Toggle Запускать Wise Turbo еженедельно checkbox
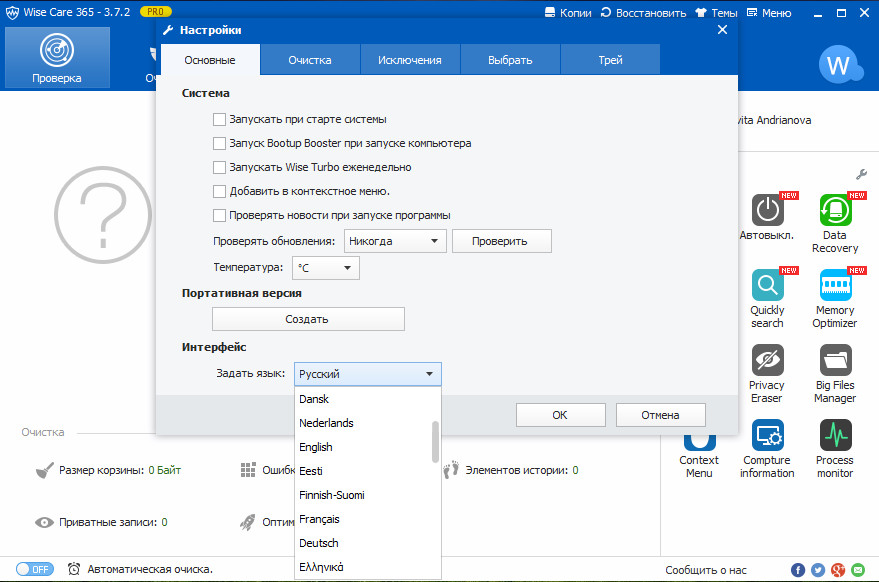 [x=219, y=168]
